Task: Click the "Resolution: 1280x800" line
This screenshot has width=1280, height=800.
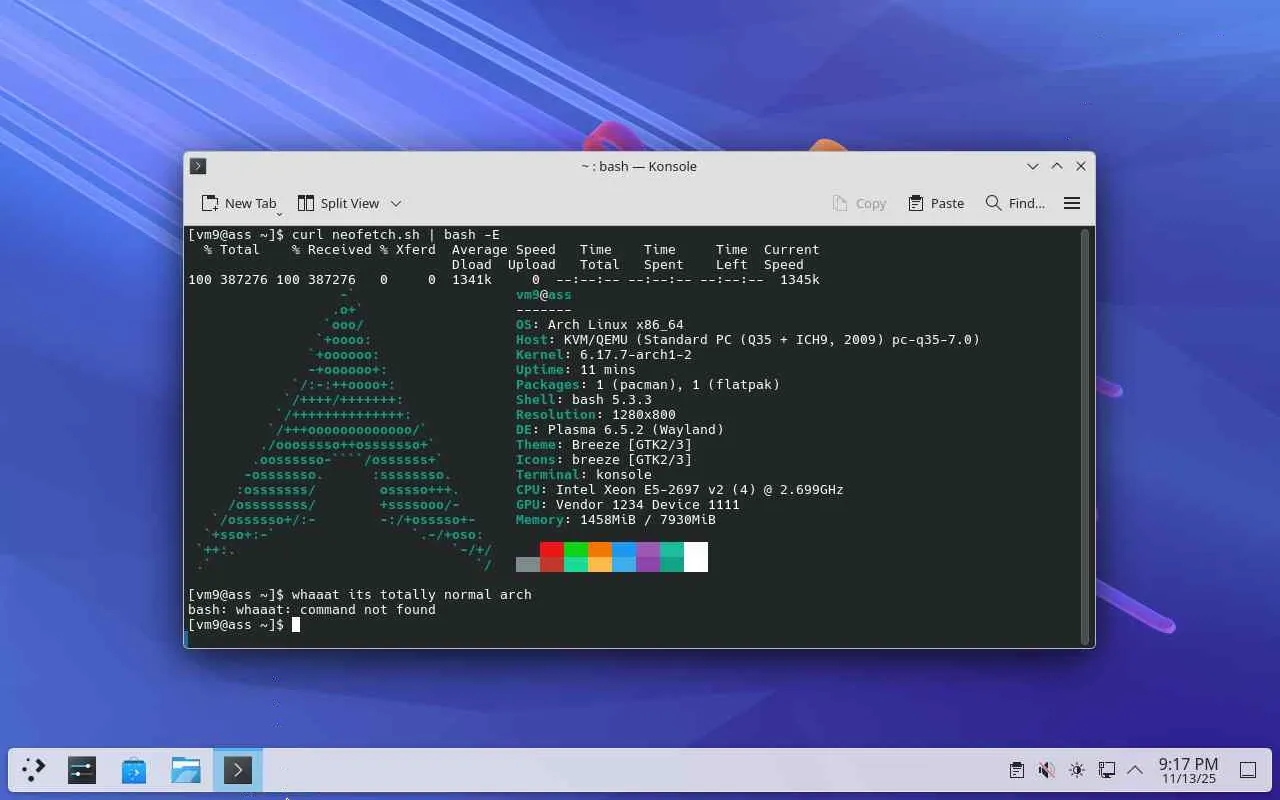Action: (596, 415)
